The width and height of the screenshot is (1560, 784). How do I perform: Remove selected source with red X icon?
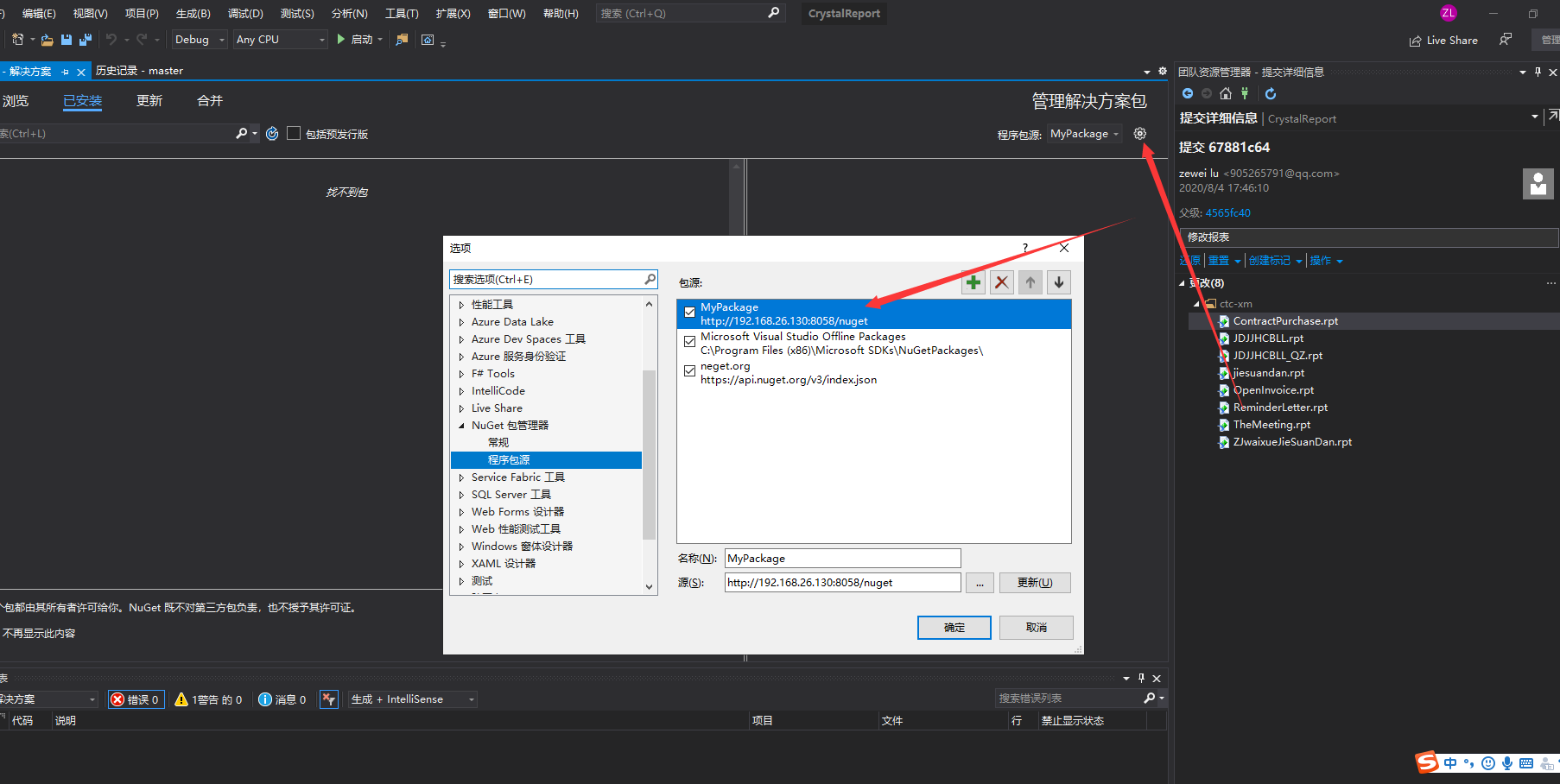tap(1002, 282)
